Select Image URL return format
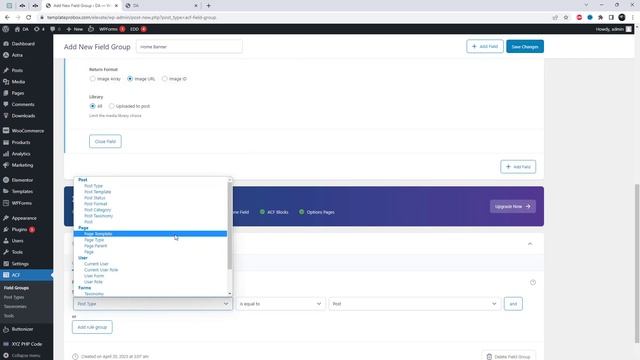The image size is (640, 360). [x=130, y=79]
